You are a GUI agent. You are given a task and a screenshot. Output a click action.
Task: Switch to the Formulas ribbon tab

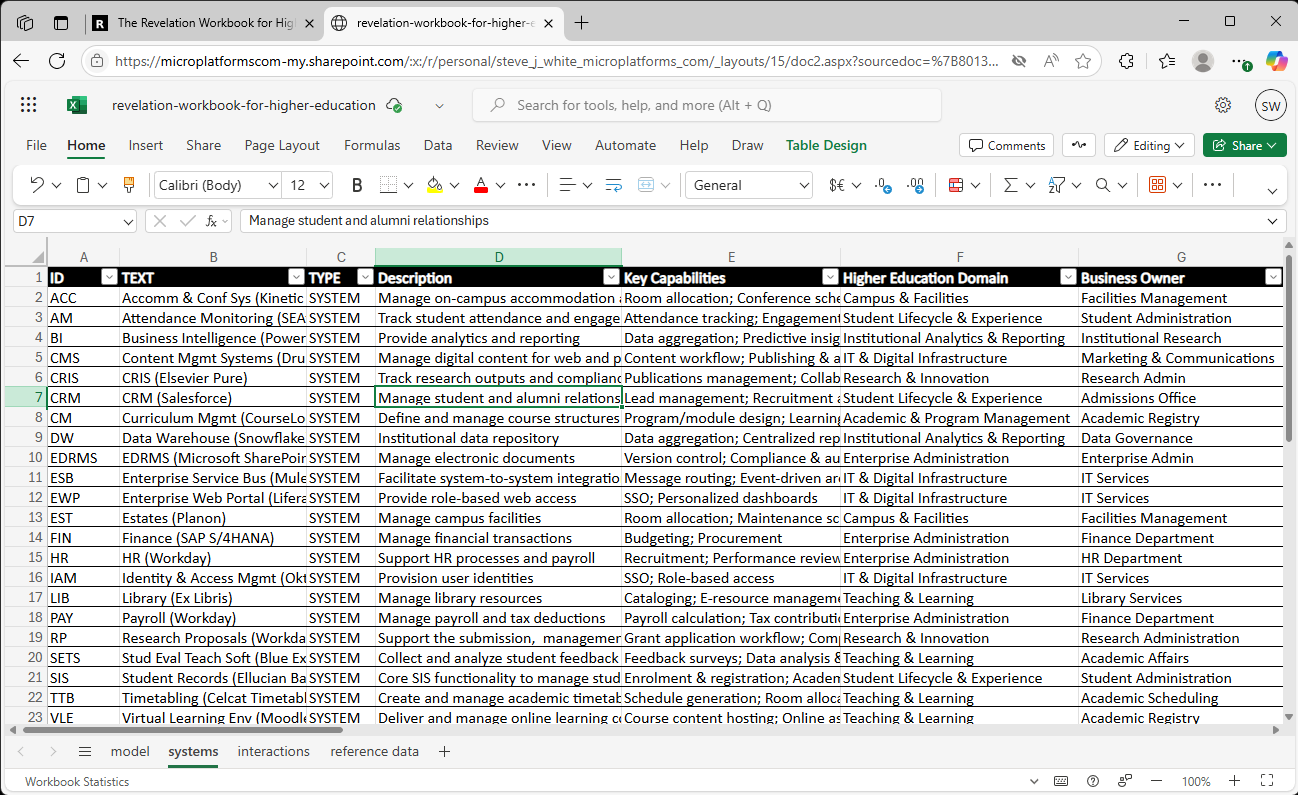point(372,145)
